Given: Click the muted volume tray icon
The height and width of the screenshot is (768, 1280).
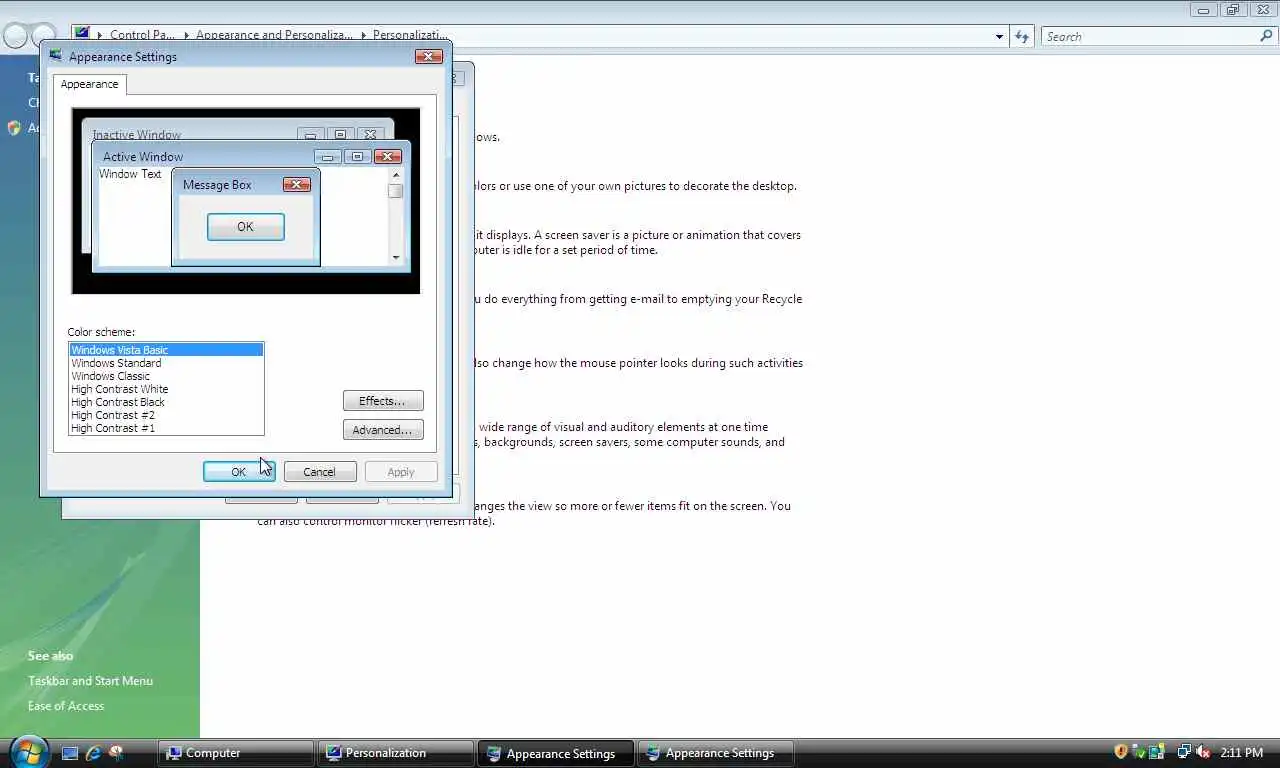Looking at the screenshot, I should (x=1203, y=752).
